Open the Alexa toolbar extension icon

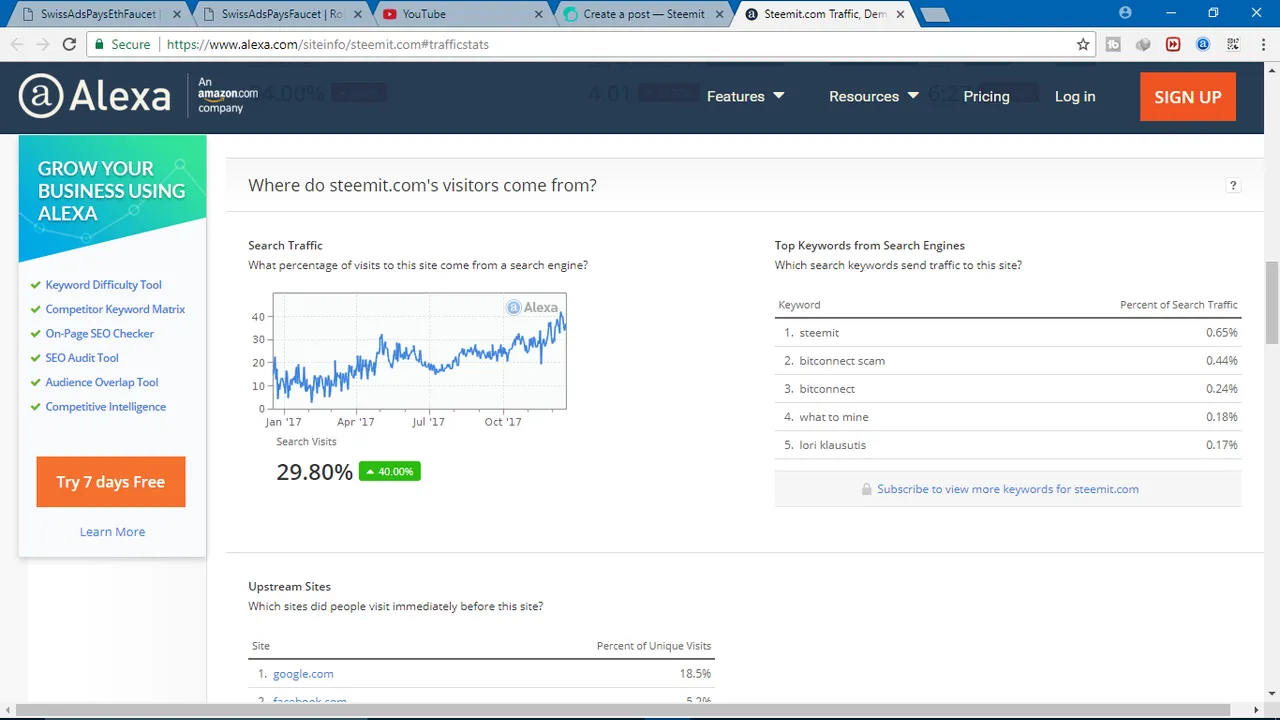[1203, 44]
